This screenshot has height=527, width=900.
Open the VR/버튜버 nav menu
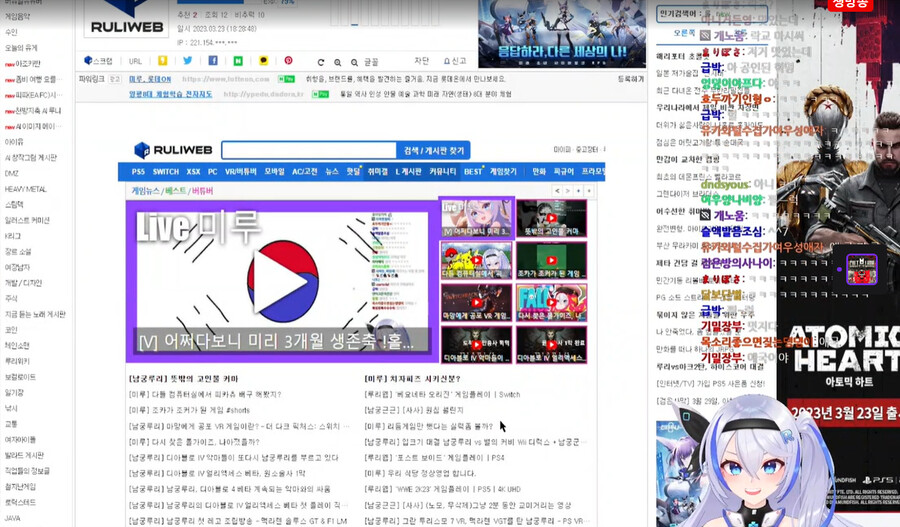240,172
